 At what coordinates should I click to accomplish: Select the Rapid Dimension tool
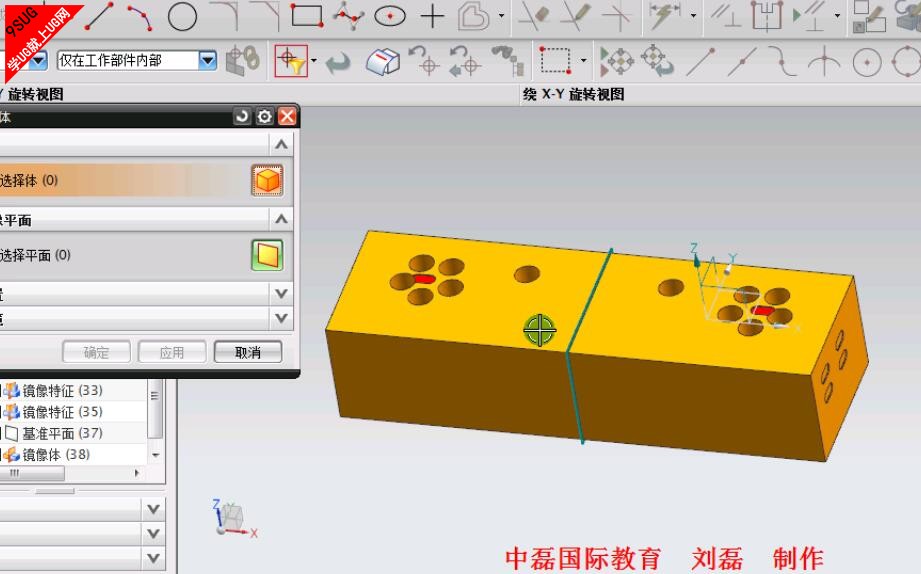click(x=664, y=16)
